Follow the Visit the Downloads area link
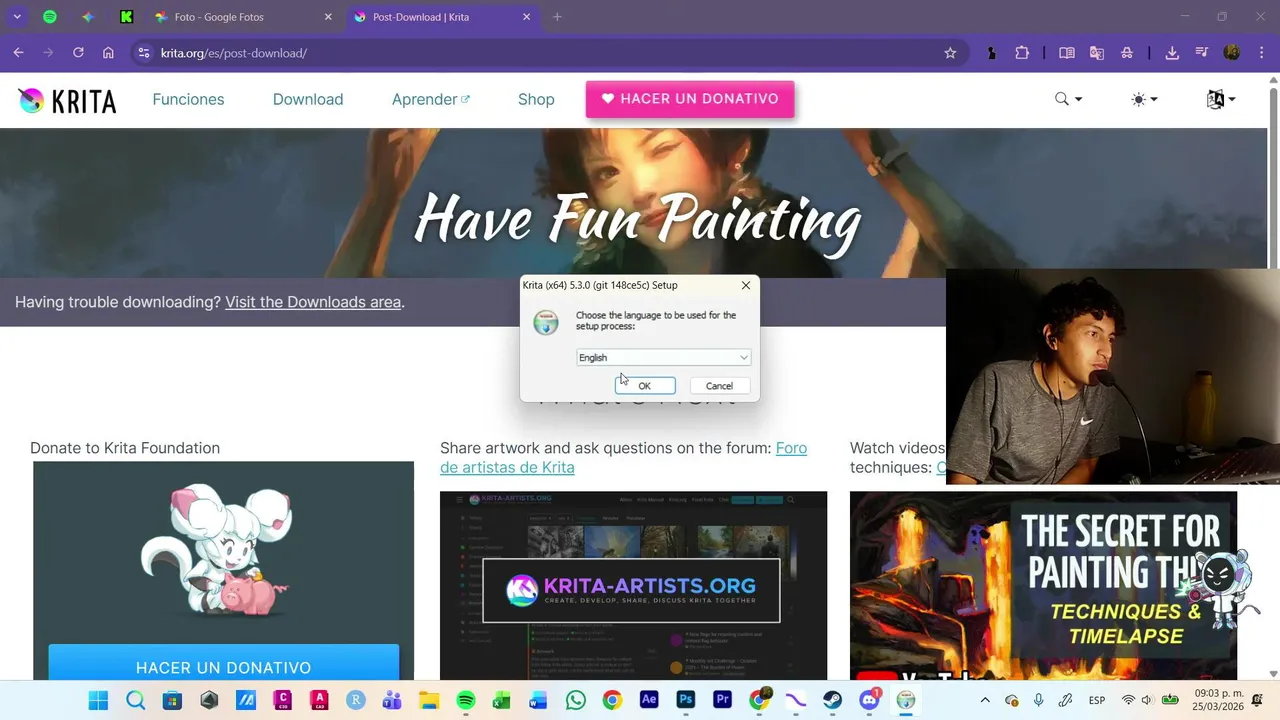The image size is (1280, 720). tap(313, 302)
